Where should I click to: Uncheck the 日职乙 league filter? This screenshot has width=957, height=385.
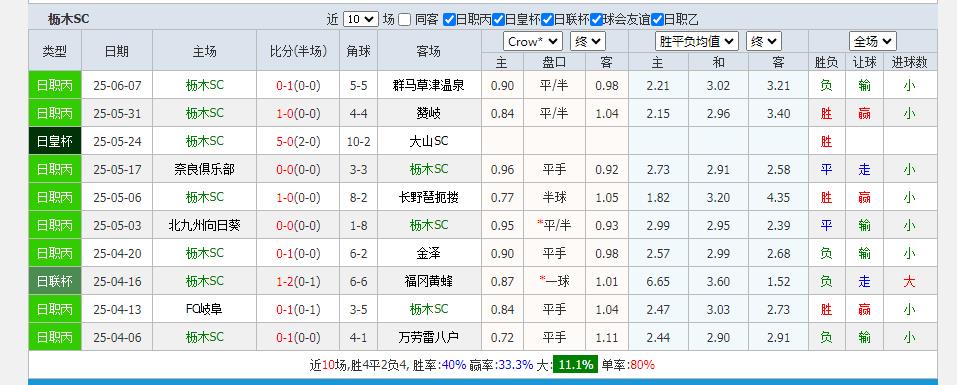coord(657,20)
